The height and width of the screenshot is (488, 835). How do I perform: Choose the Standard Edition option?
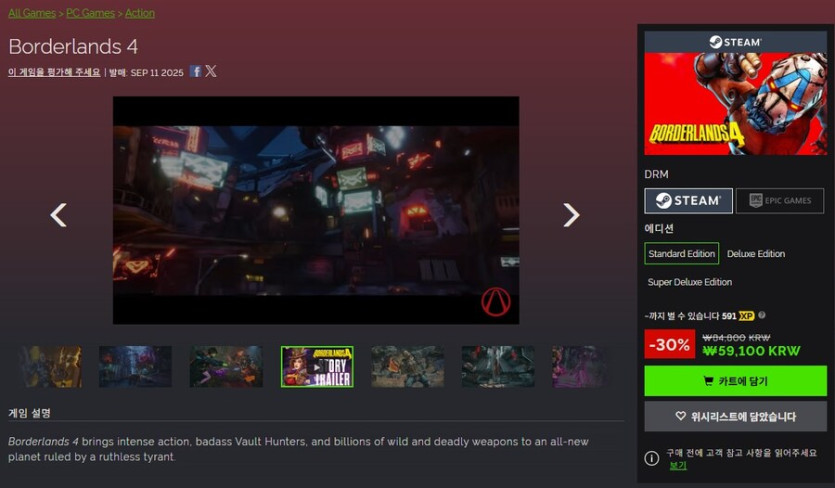click(x=681, y=254)
